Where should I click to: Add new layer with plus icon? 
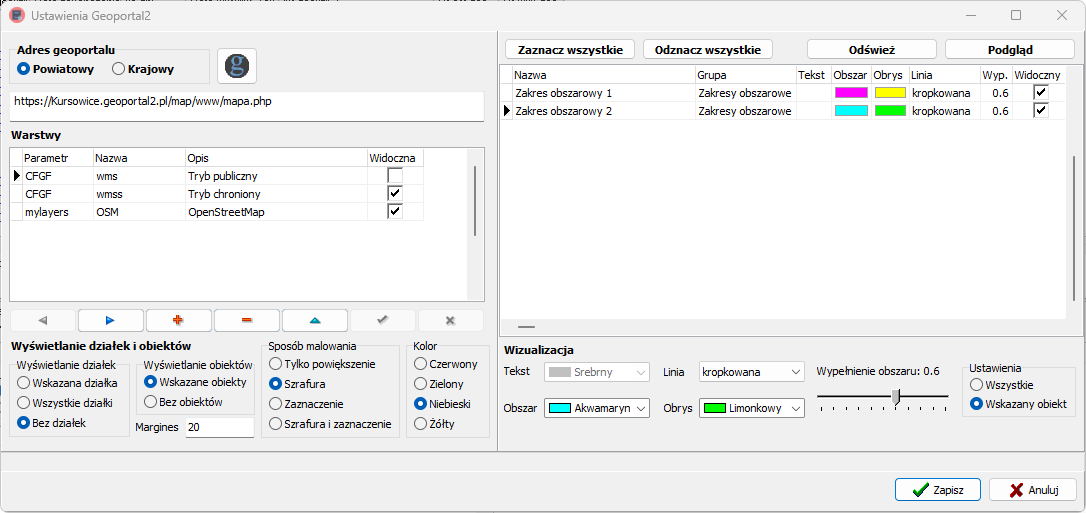click(x=179, y=321)
